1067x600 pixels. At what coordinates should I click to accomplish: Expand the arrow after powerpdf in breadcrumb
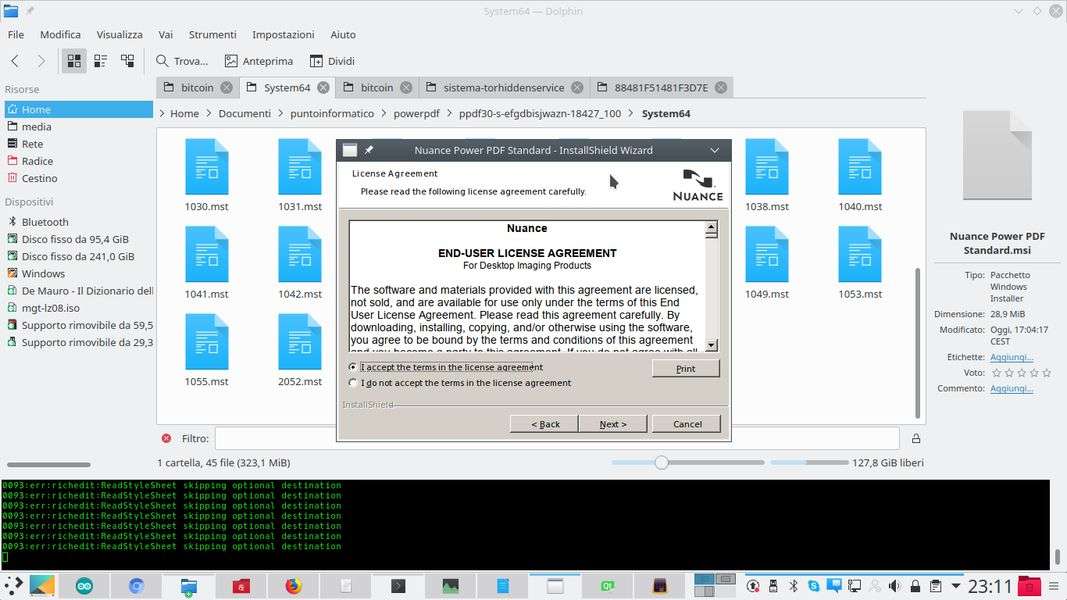pos(449,114)
